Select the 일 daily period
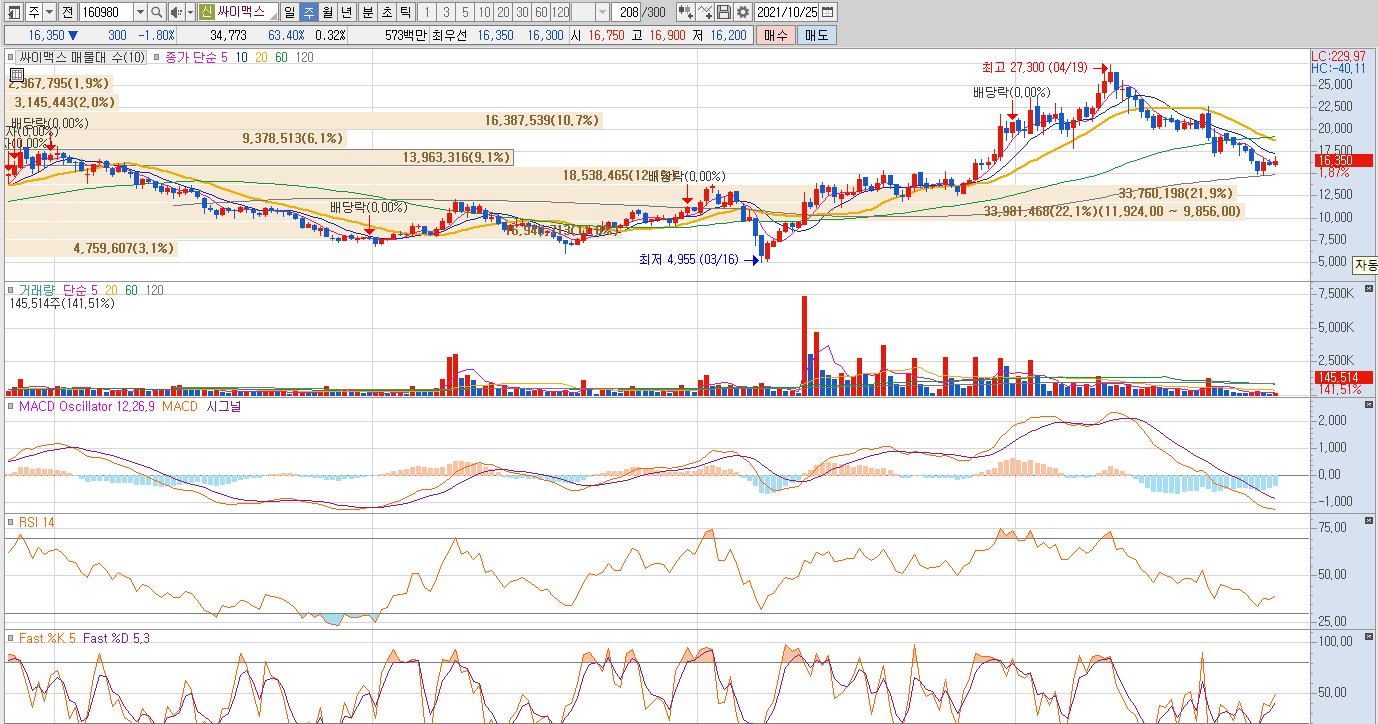Viewport: 1378px width, 724px height. [x=288, y=12]
